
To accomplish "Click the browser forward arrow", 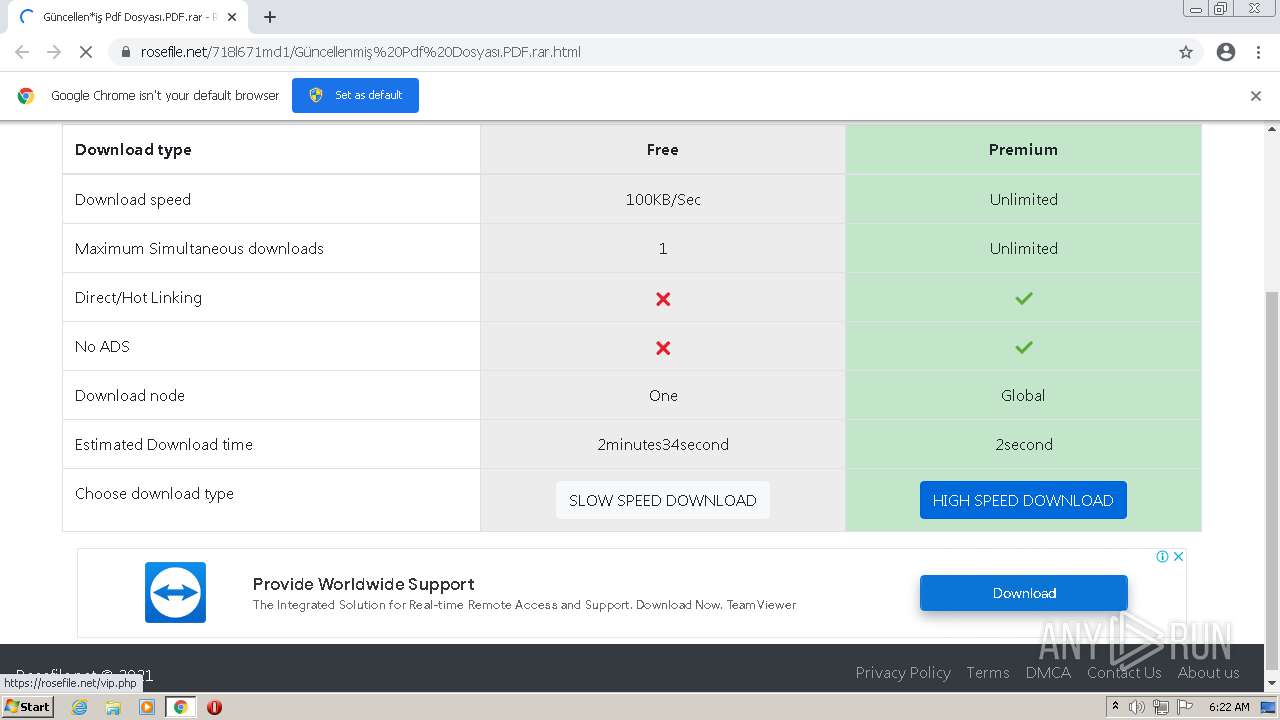I will click(54, 52).
